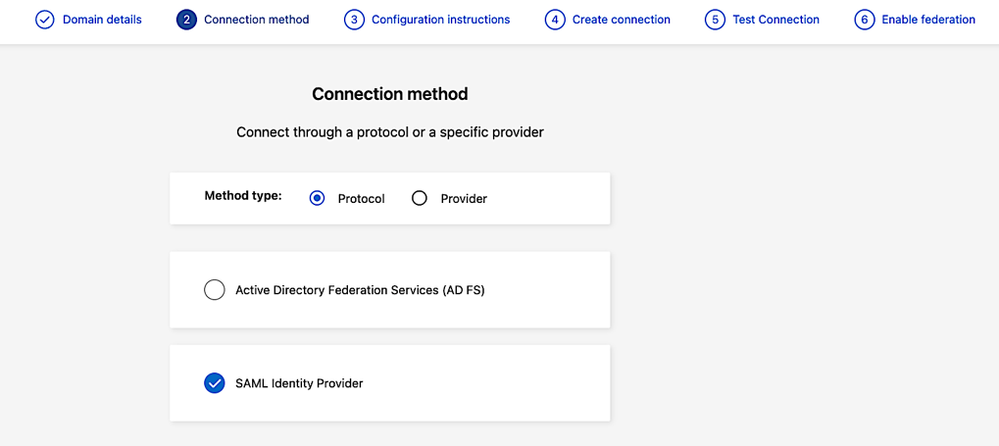
Task: Click the step 3 number circle icon
Action: [354, 20]
